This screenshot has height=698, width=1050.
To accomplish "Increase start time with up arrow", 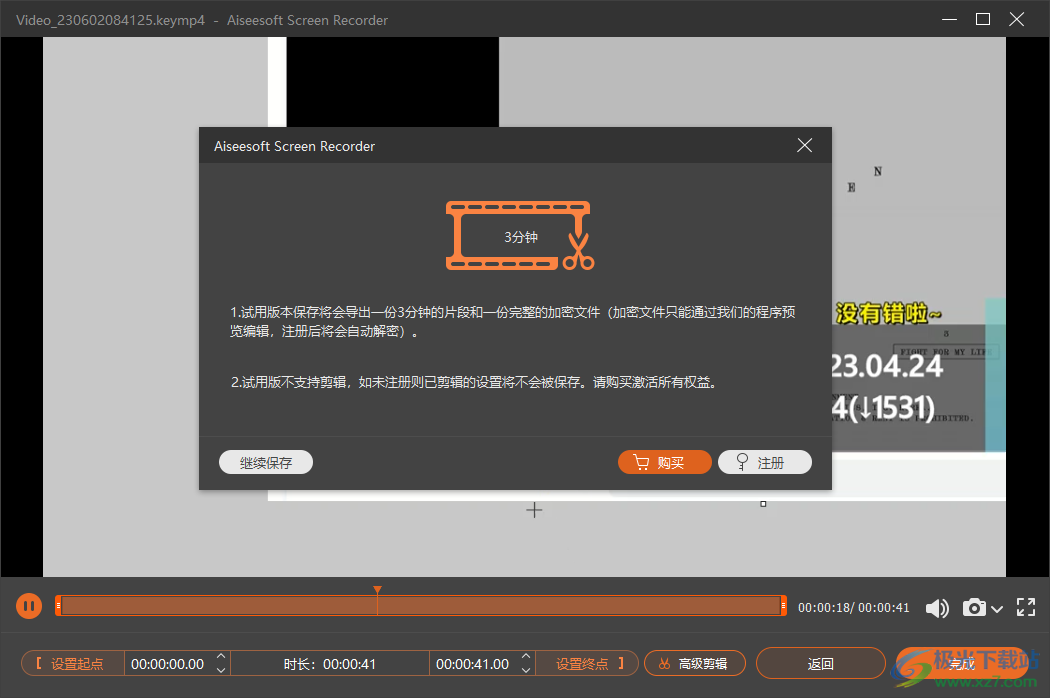I will [221, 656].
